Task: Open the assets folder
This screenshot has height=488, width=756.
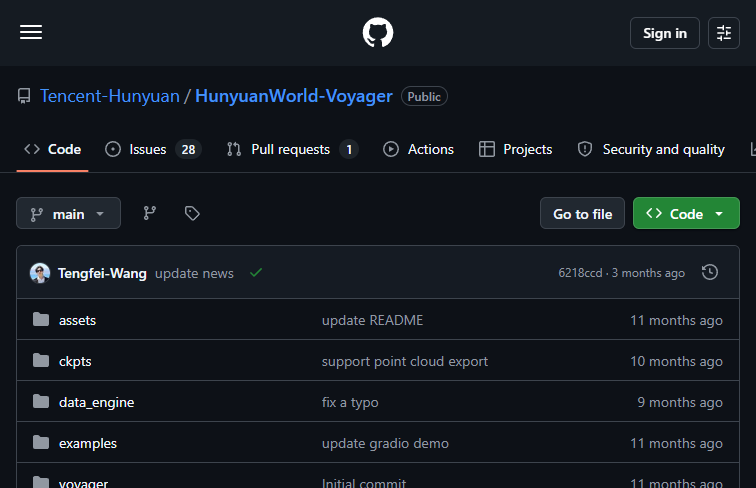Action: (x=78, y=320)
